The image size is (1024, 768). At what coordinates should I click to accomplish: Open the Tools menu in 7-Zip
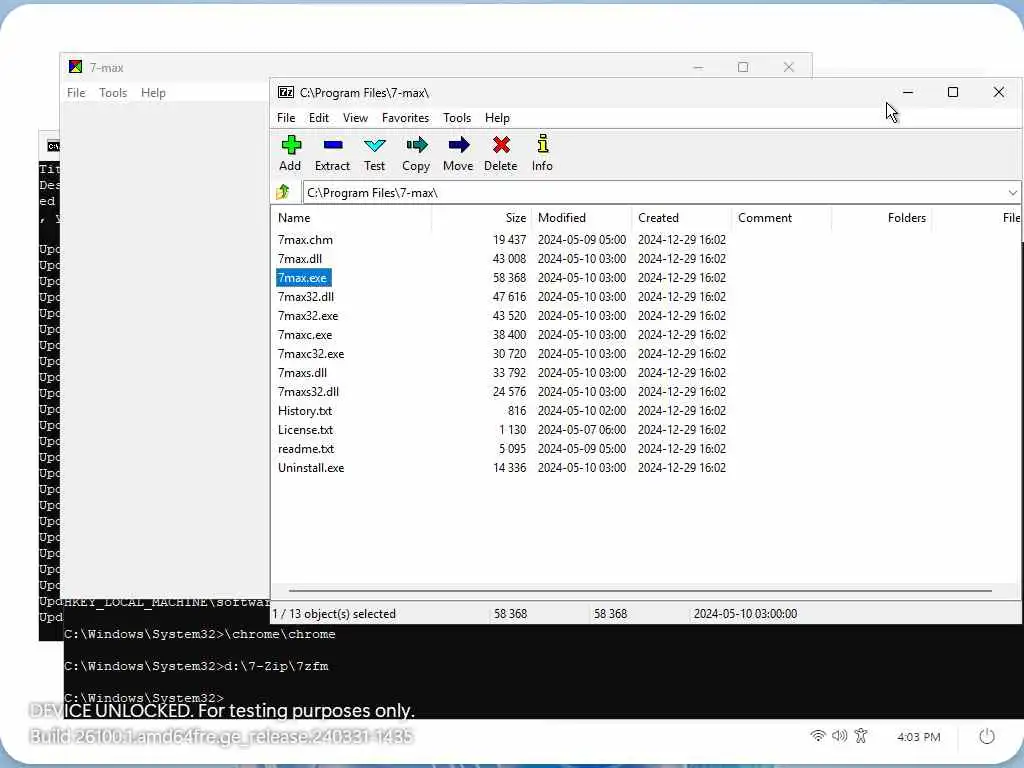[x=456, y=118]
